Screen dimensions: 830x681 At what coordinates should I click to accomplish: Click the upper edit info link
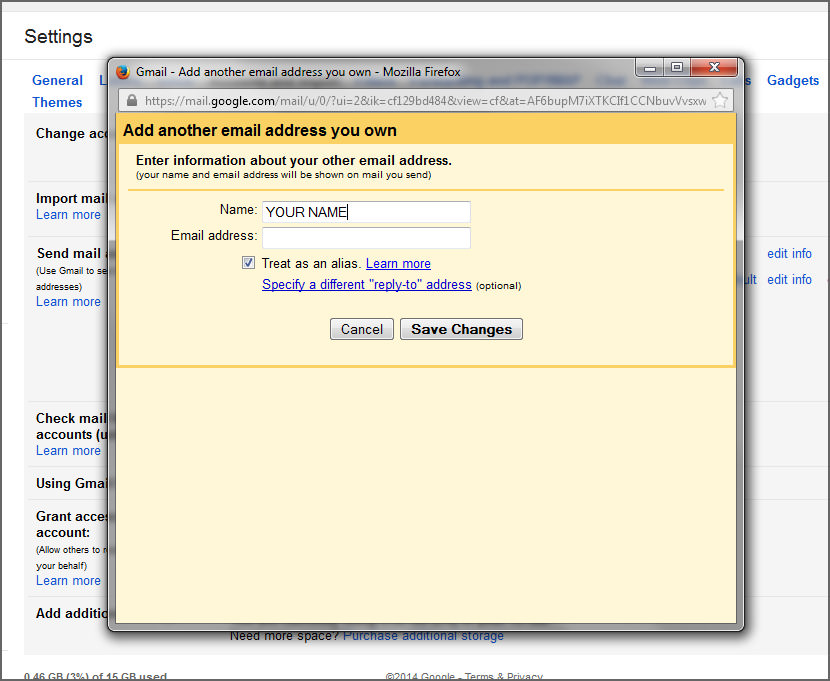tap(789, 254)
